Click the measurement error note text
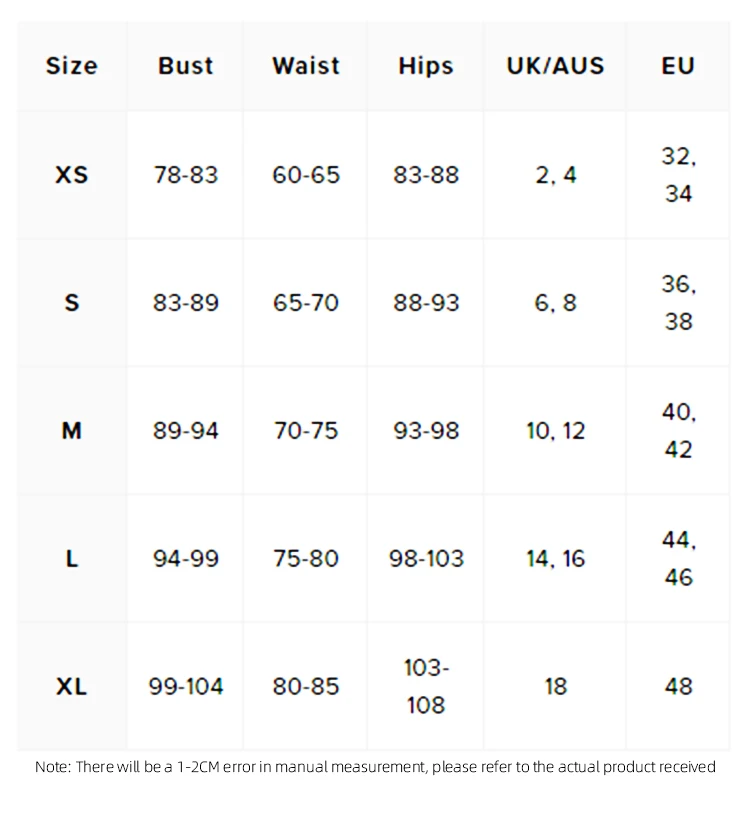The height and width of the screenshot is (813, 750). coord(375,767)
